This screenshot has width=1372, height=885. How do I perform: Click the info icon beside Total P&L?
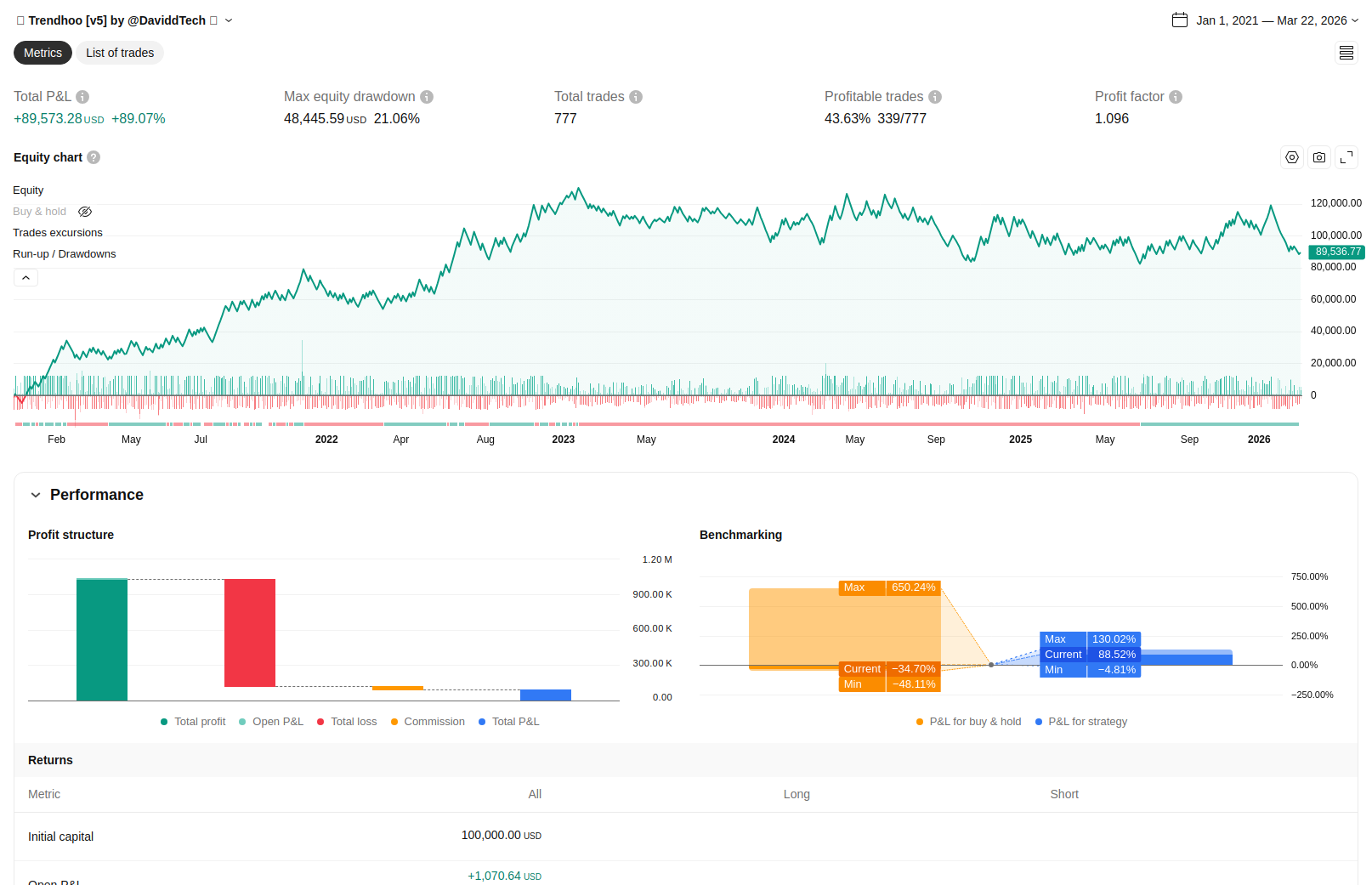point(82,97)
